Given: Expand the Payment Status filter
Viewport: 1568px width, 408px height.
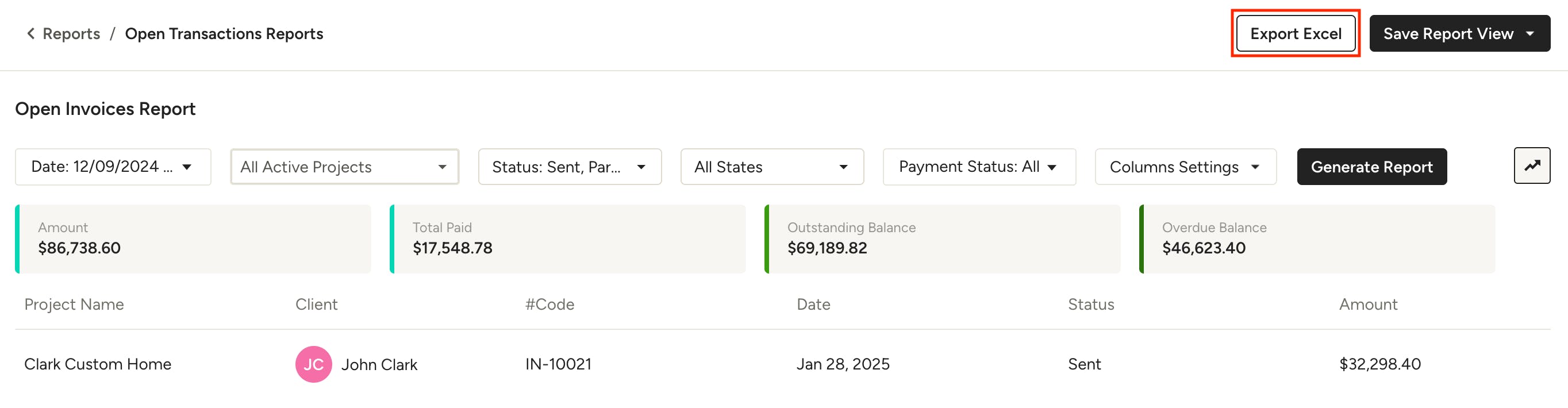Looking at the screenshot, I should click(x=978, y=167).
